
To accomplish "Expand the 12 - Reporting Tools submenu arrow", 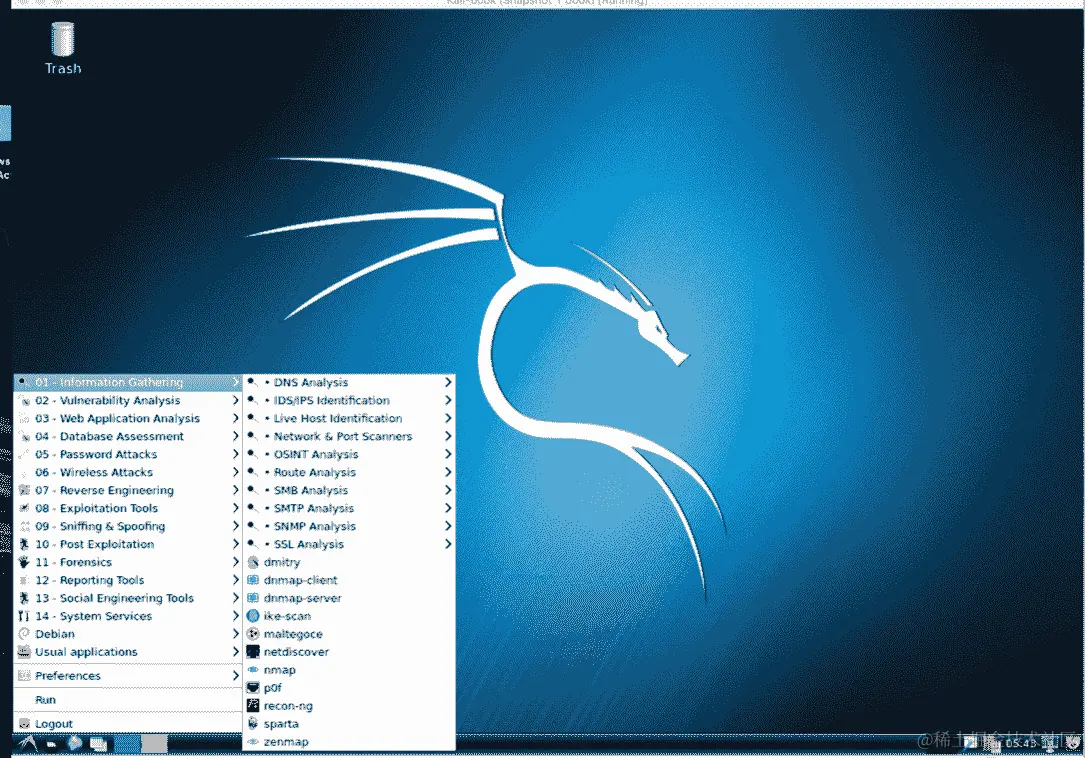I will pos(235,580).
